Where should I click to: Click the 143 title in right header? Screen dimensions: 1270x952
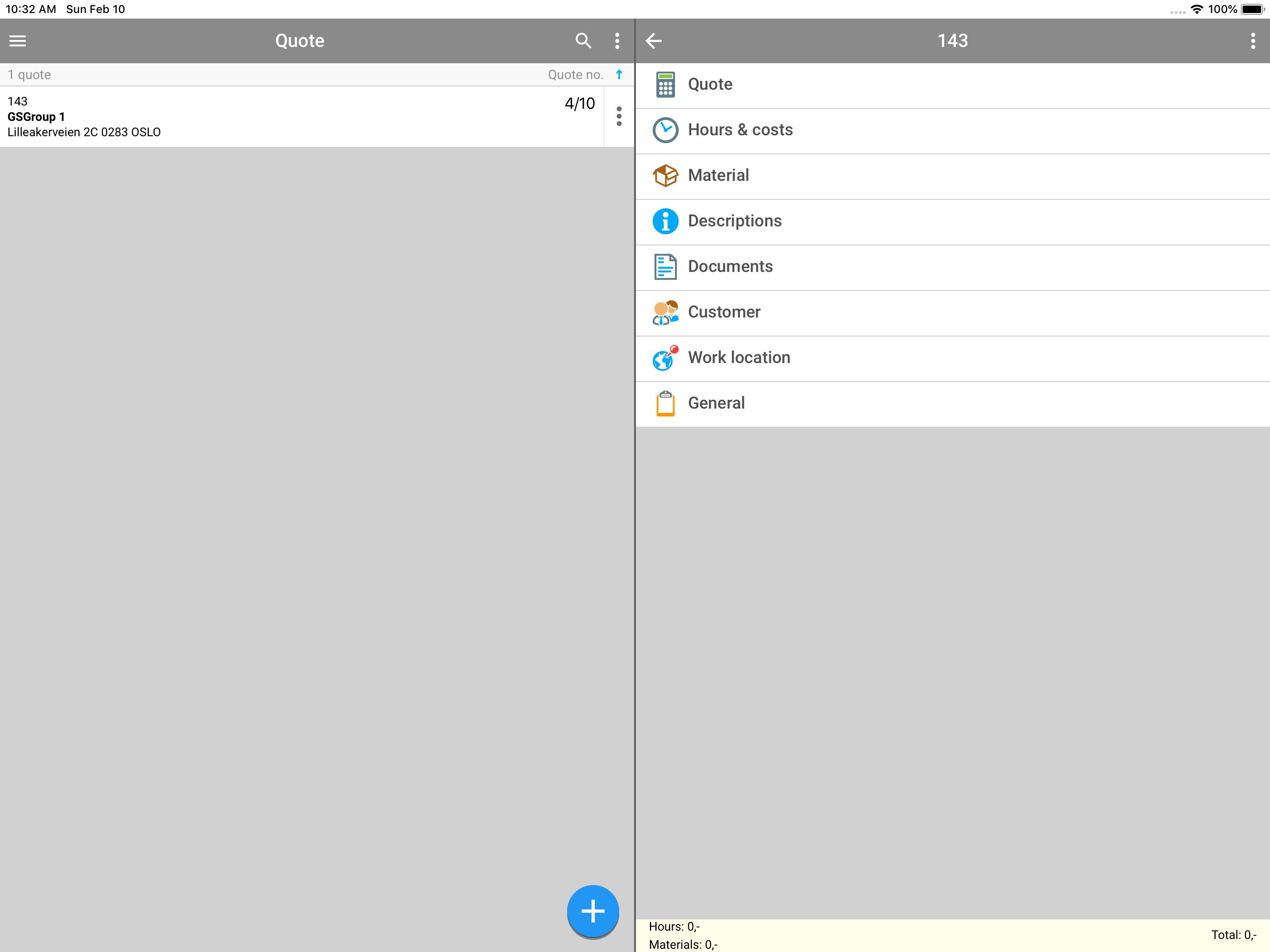(x=952, y=41)
